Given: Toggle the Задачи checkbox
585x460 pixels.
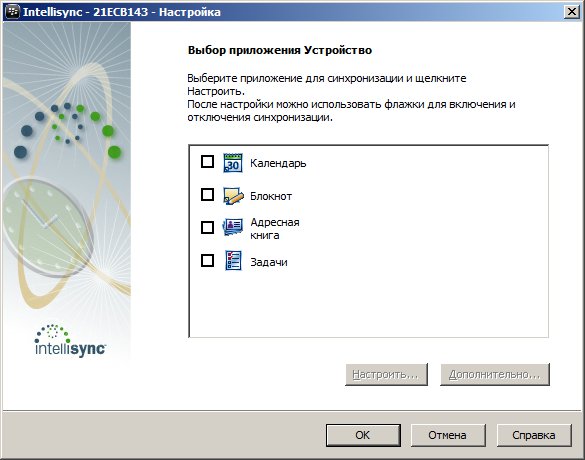Looking at the screenshot, I should [x=207, y=260].
